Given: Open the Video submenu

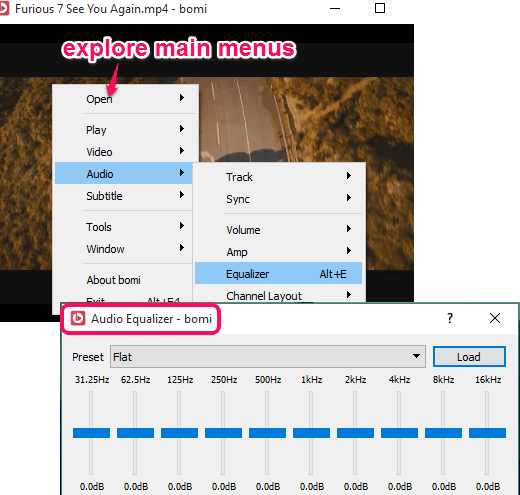Looking at the screenshot, I should click(125, 152).
